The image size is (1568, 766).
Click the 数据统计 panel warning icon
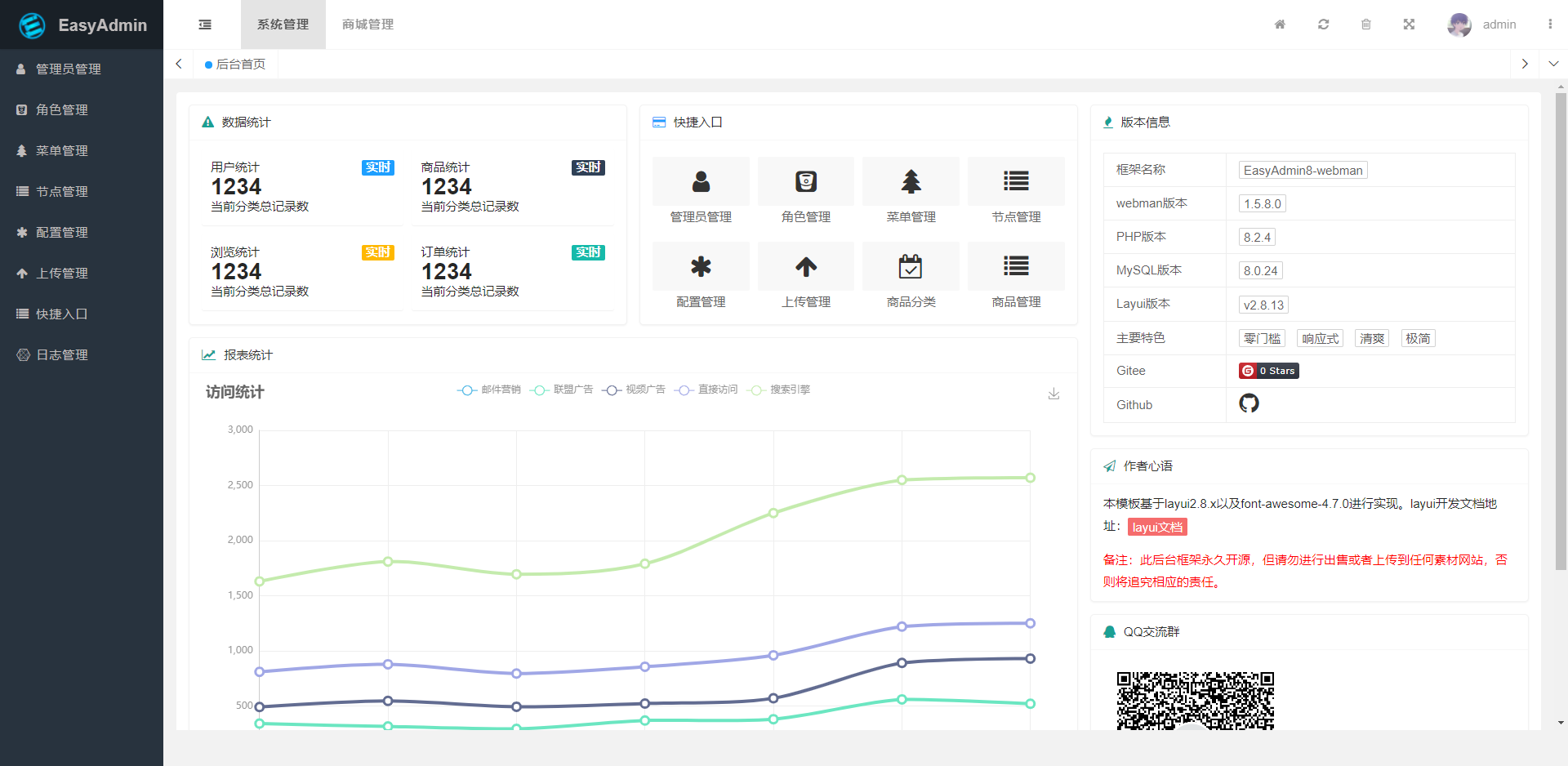pos(207,122)
